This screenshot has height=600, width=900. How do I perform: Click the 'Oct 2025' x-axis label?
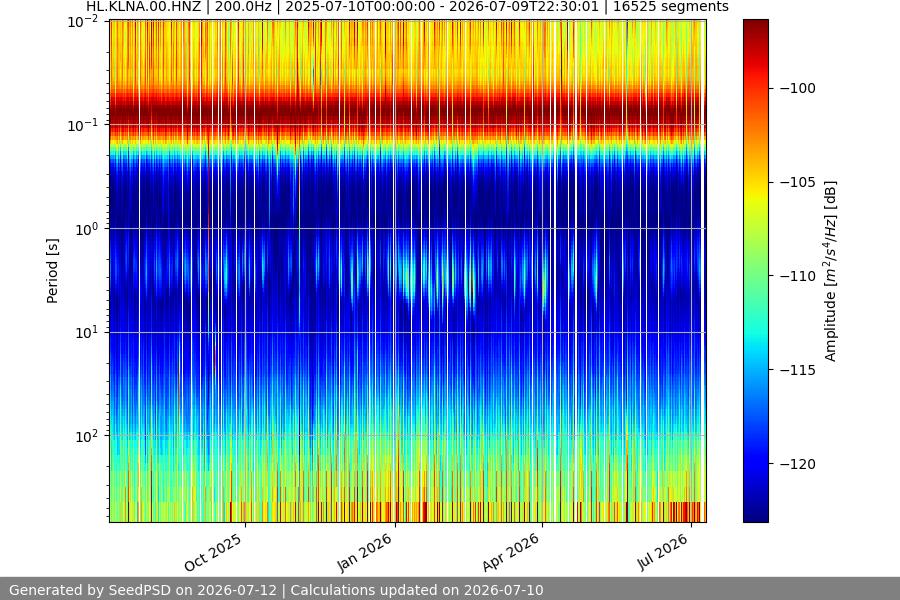214,552
